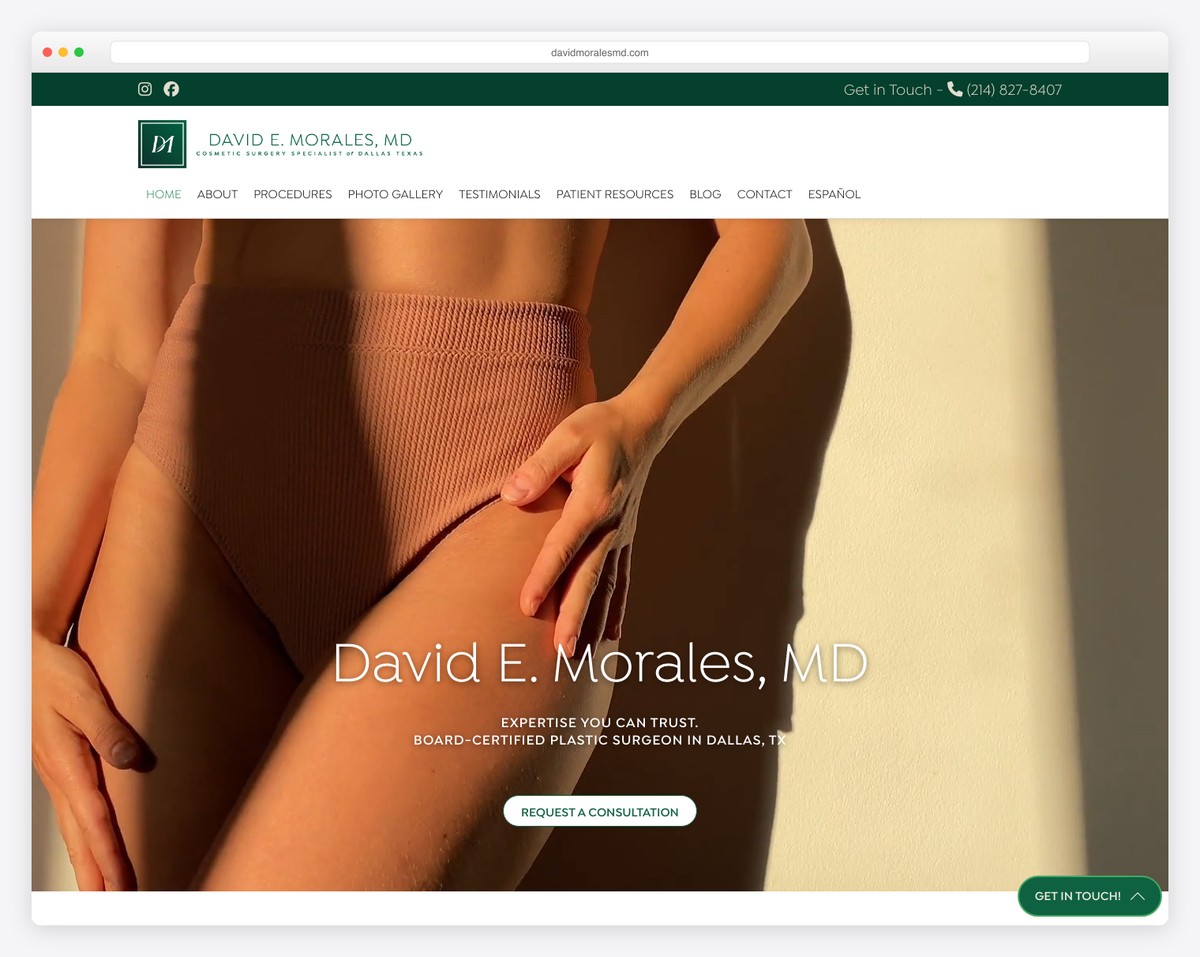Open the Instagram icon in the header

point(144,89)
